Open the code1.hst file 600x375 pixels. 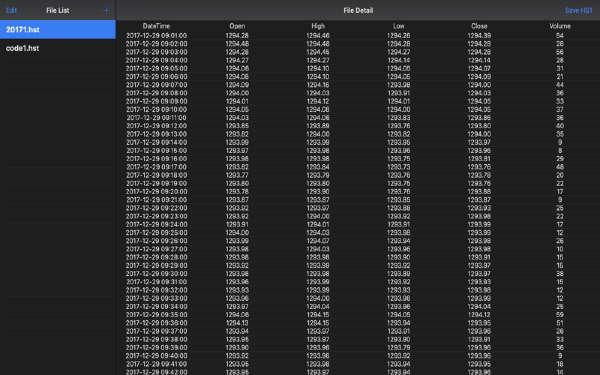point(58,48)
